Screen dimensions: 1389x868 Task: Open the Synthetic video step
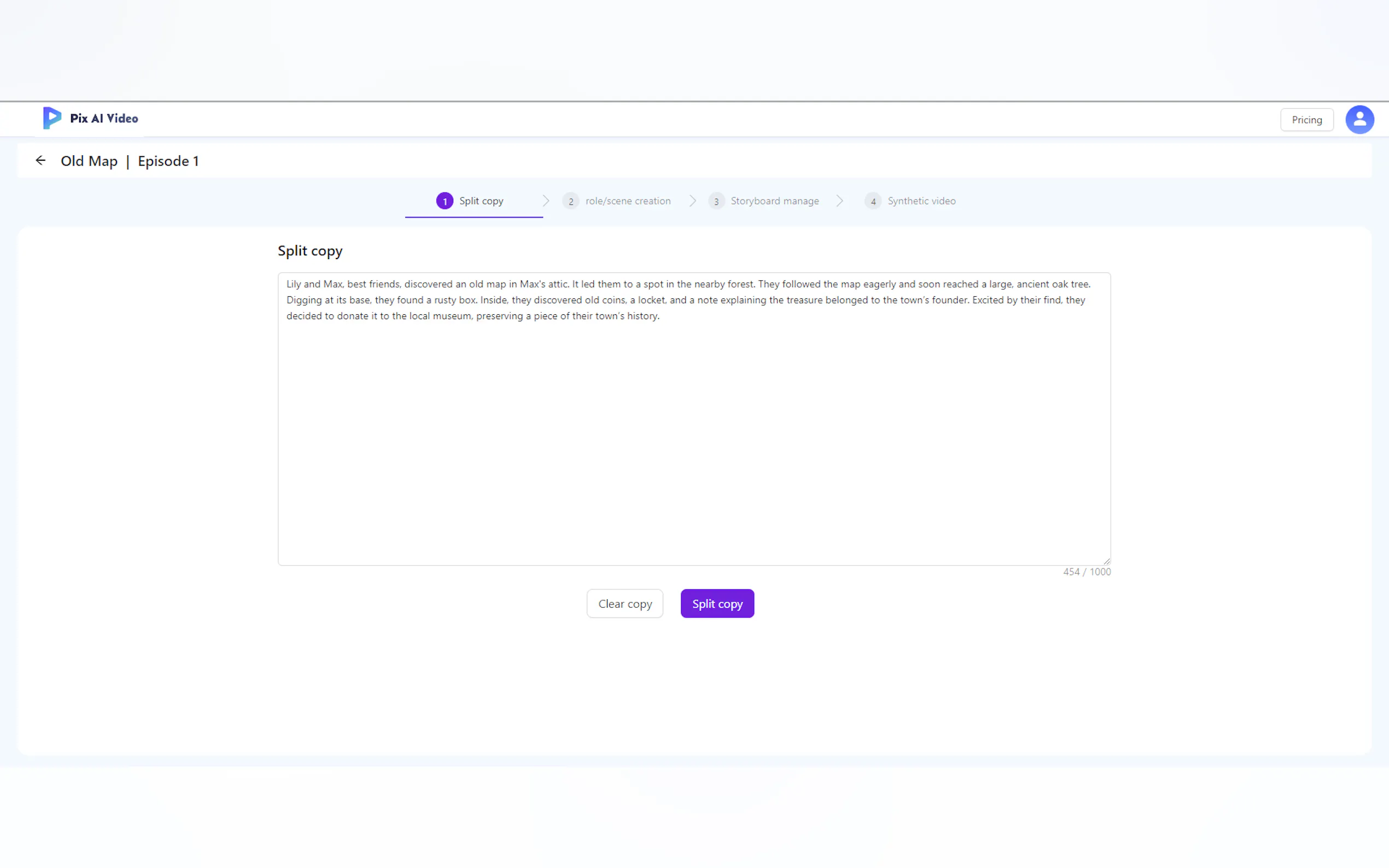921,201
